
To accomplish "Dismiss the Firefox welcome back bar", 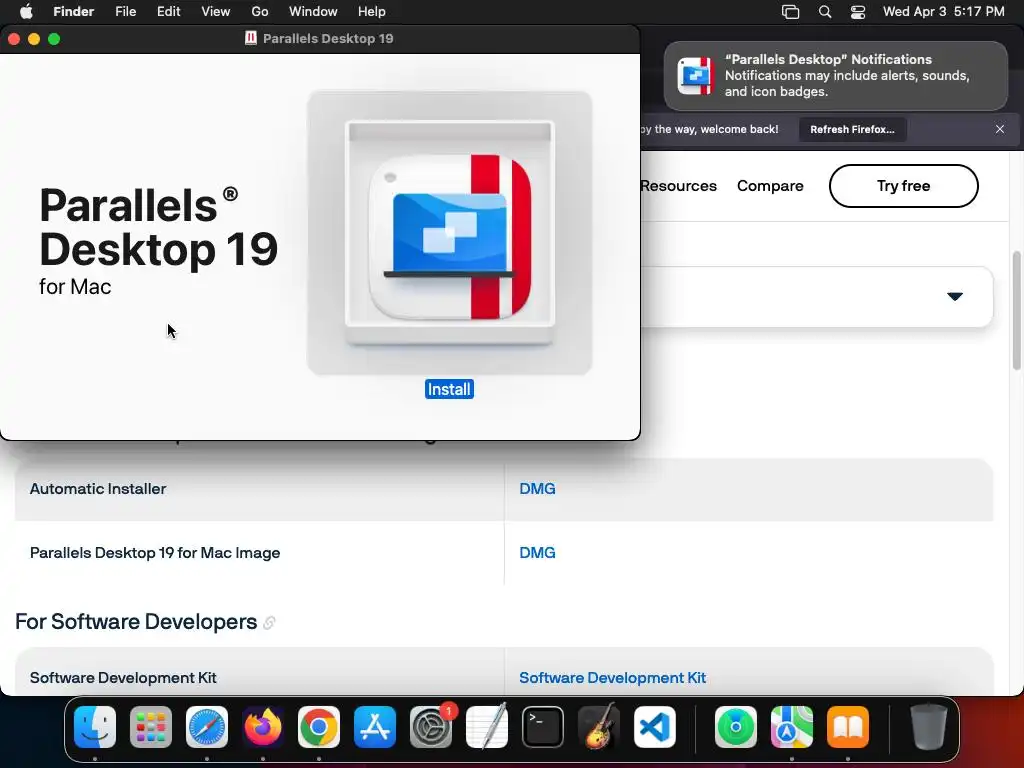I will [1000, 129].
